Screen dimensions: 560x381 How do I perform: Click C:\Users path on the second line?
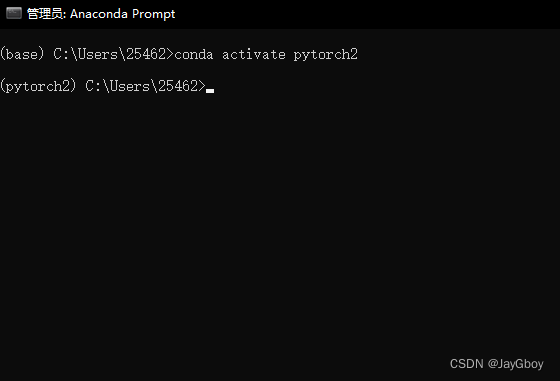[x=118, y=86]
